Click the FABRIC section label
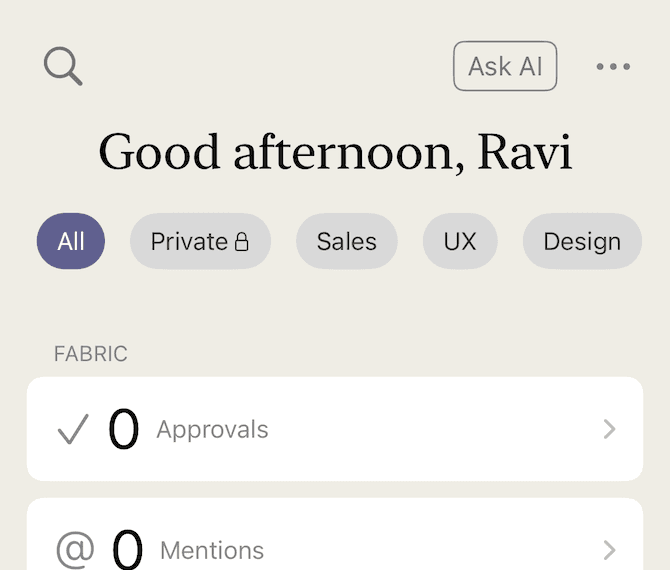Screen dimensions: 670x570 tap(91, 354)
